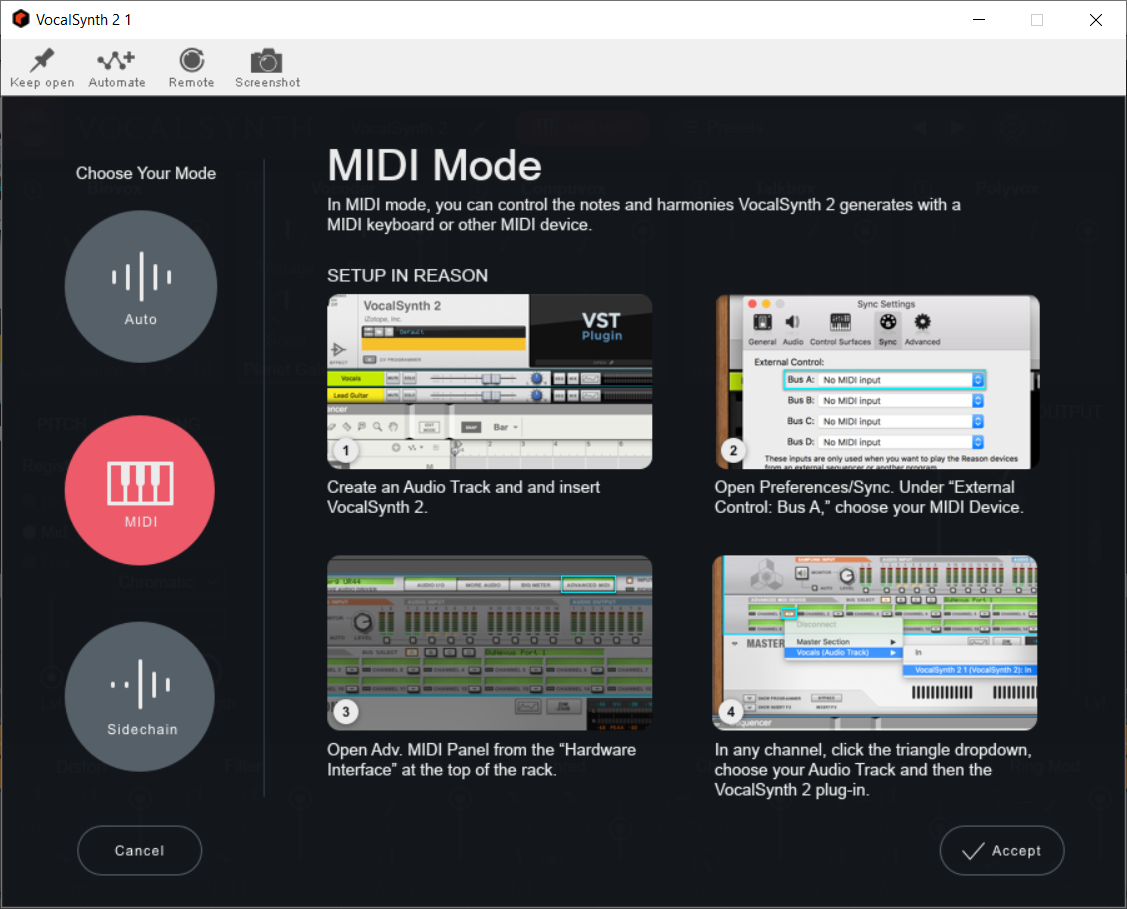The height and width of the screenshot is (909, 1127).
Task: Open step 1 VocalSynth 2 VST thumbnail
Action: coord(489,382)
